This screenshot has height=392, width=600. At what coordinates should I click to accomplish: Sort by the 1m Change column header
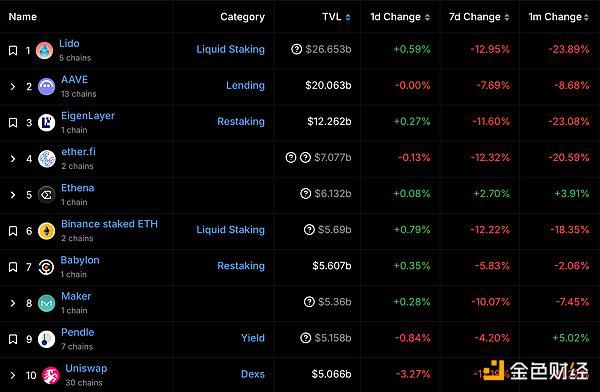pyautogui.click(x=558, y=17)
